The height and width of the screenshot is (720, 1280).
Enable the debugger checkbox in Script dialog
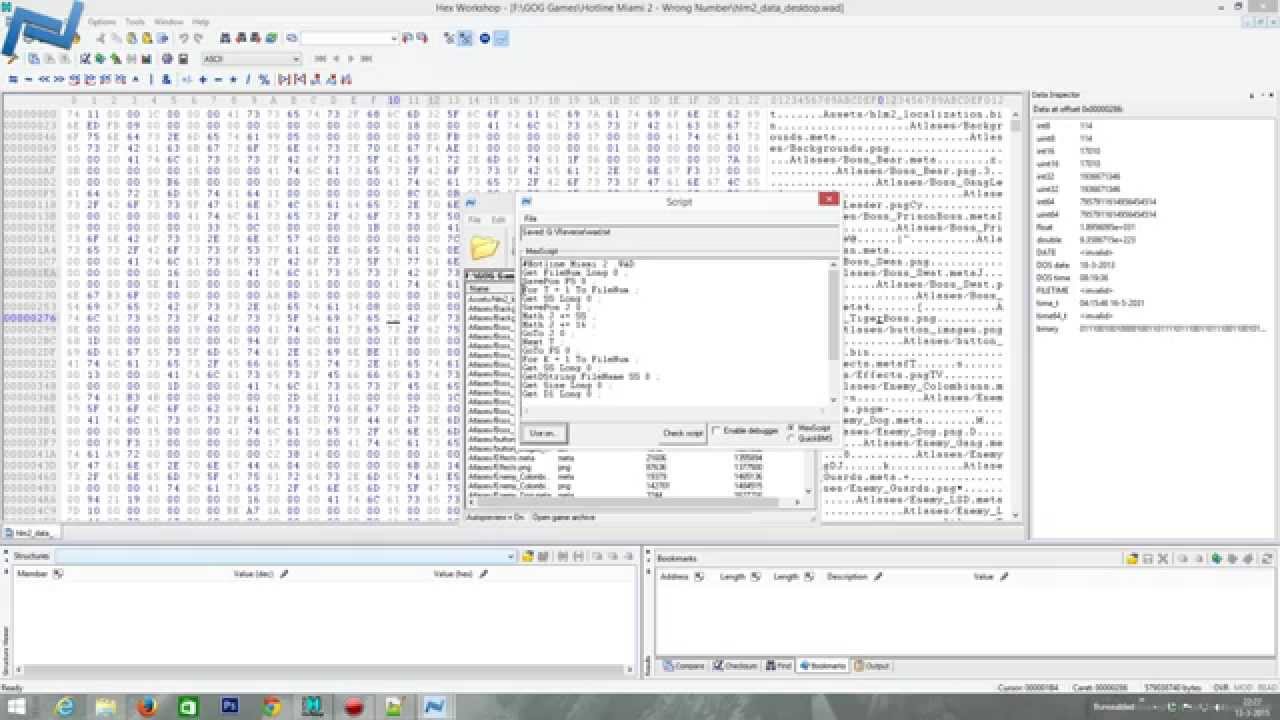click(716, 431)
